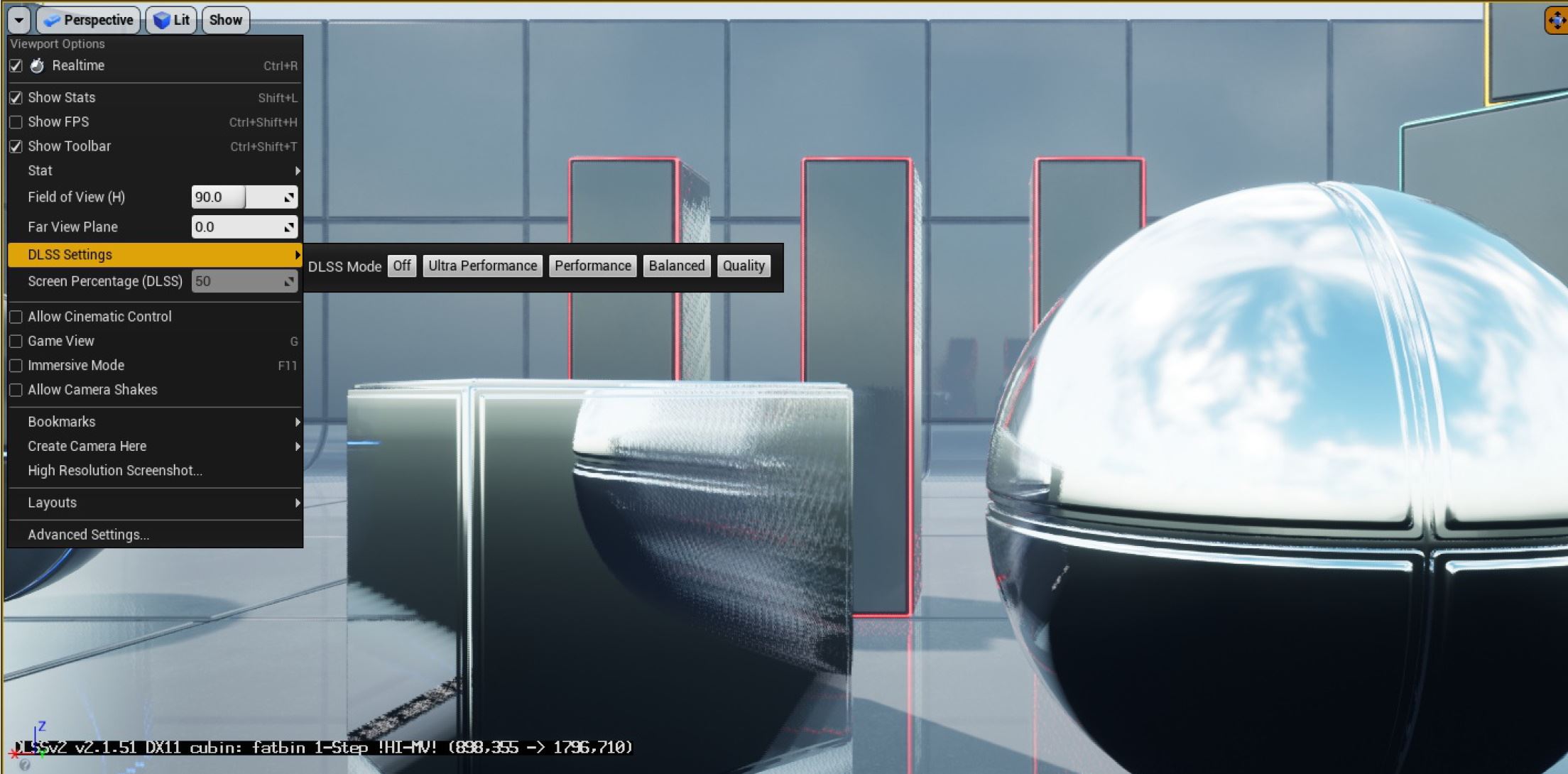Click the Lit cube icon
This screenshot has width=1568, height=774.
click(x=162, y=21)
